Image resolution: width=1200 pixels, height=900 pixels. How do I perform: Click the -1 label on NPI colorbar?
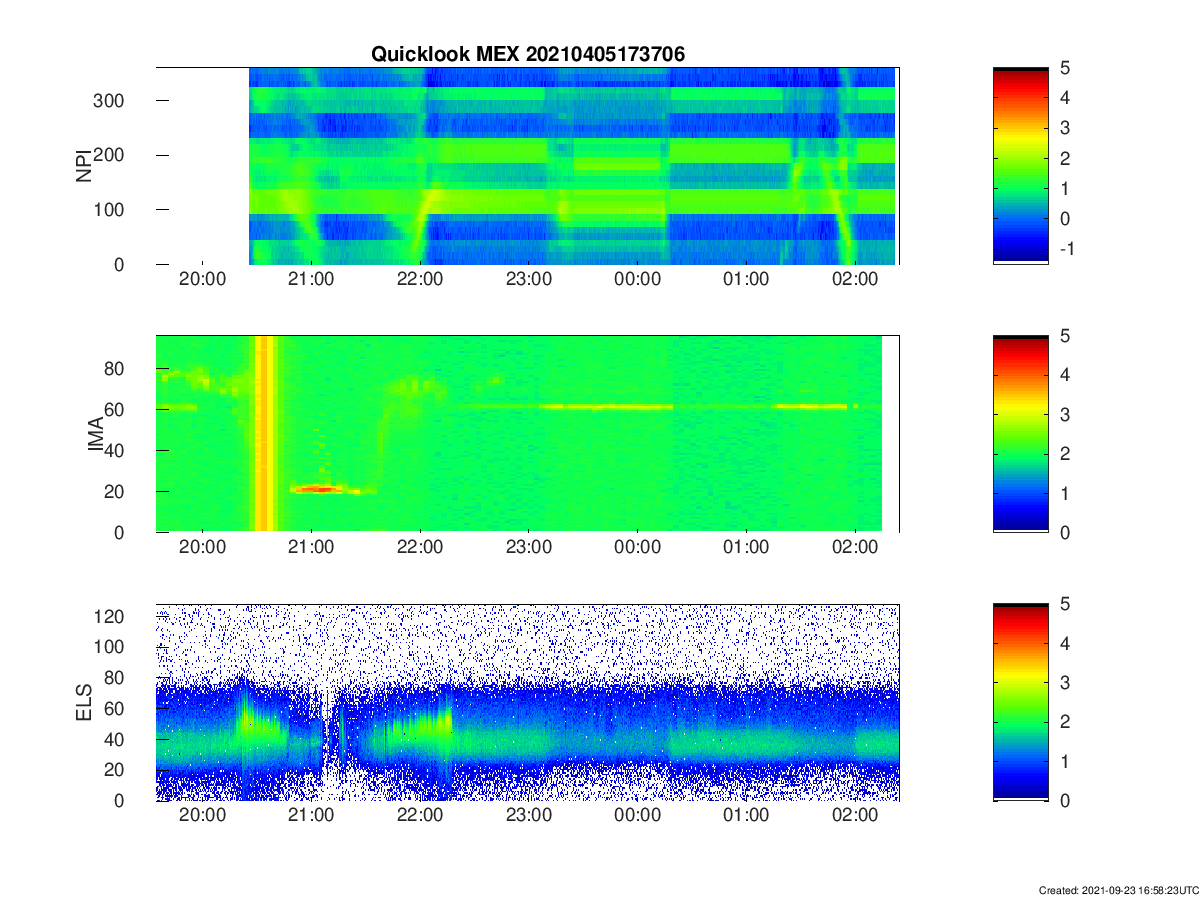coord(1066,249)
